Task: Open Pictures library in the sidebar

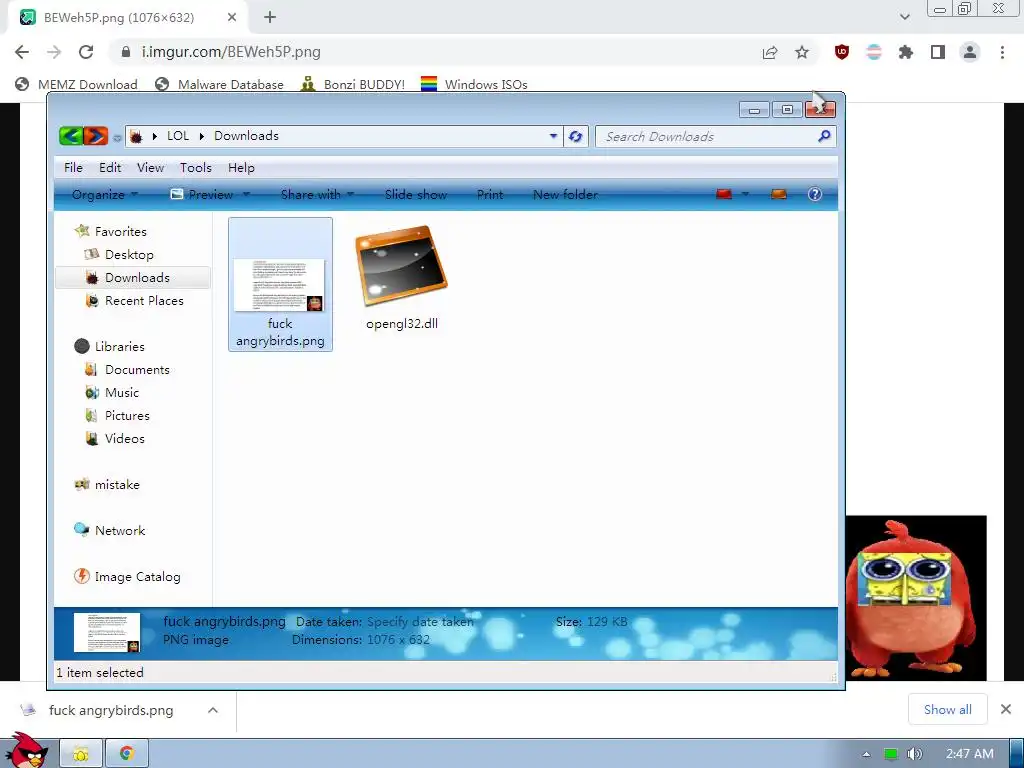Action: [127, 415]
